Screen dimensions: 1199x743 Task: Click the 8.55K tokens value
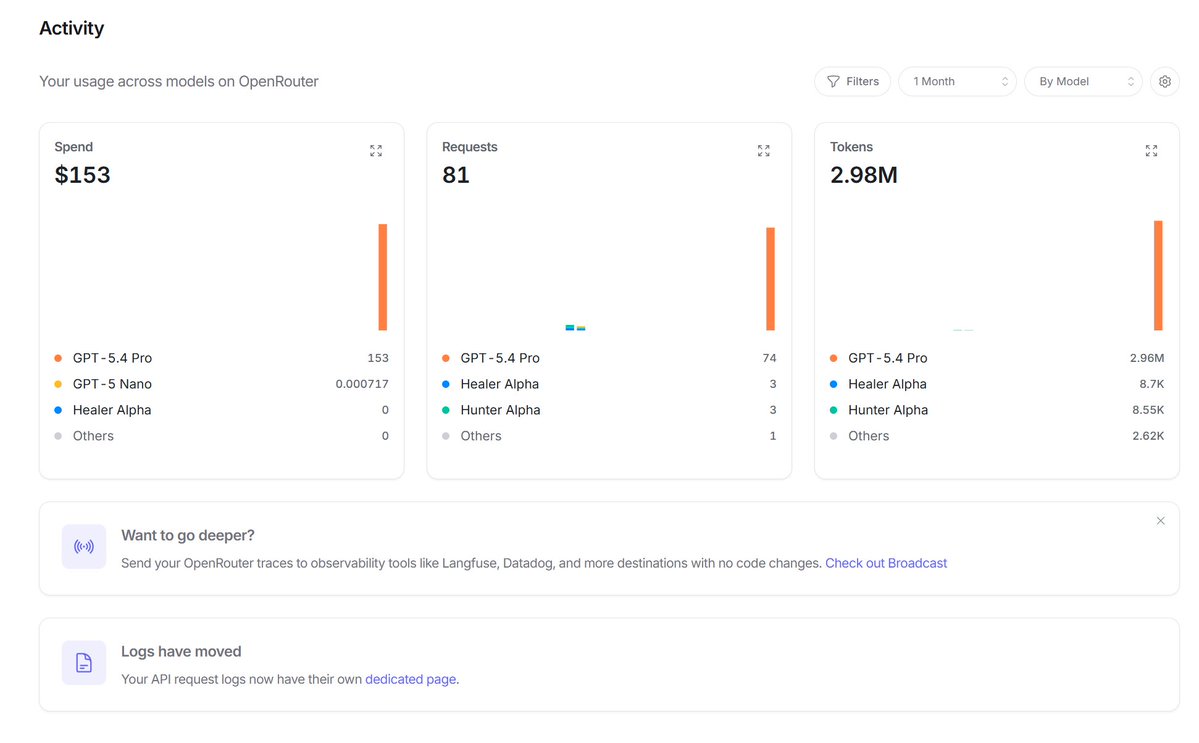tap(1148, 410)
